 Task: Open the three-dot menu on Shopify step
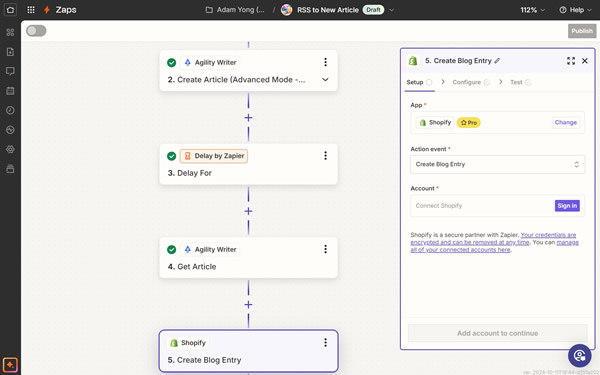(325, 342)
